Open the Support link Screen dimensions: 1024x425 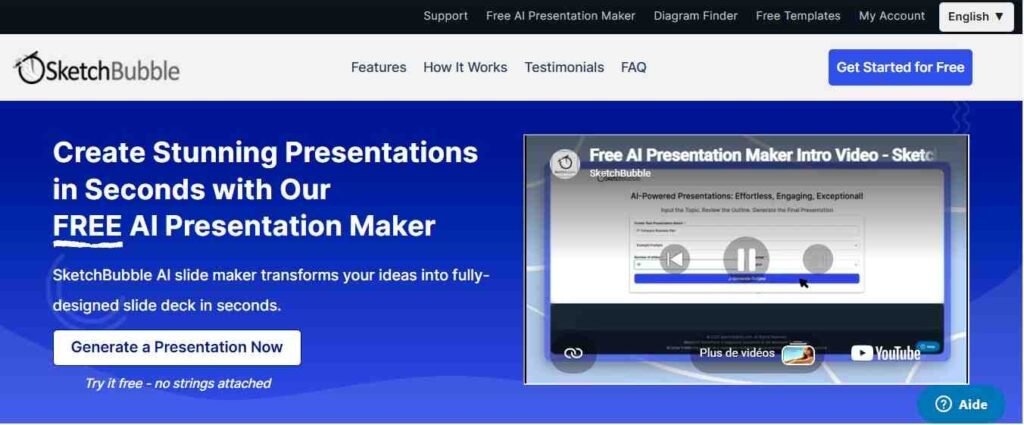point(445,16)
